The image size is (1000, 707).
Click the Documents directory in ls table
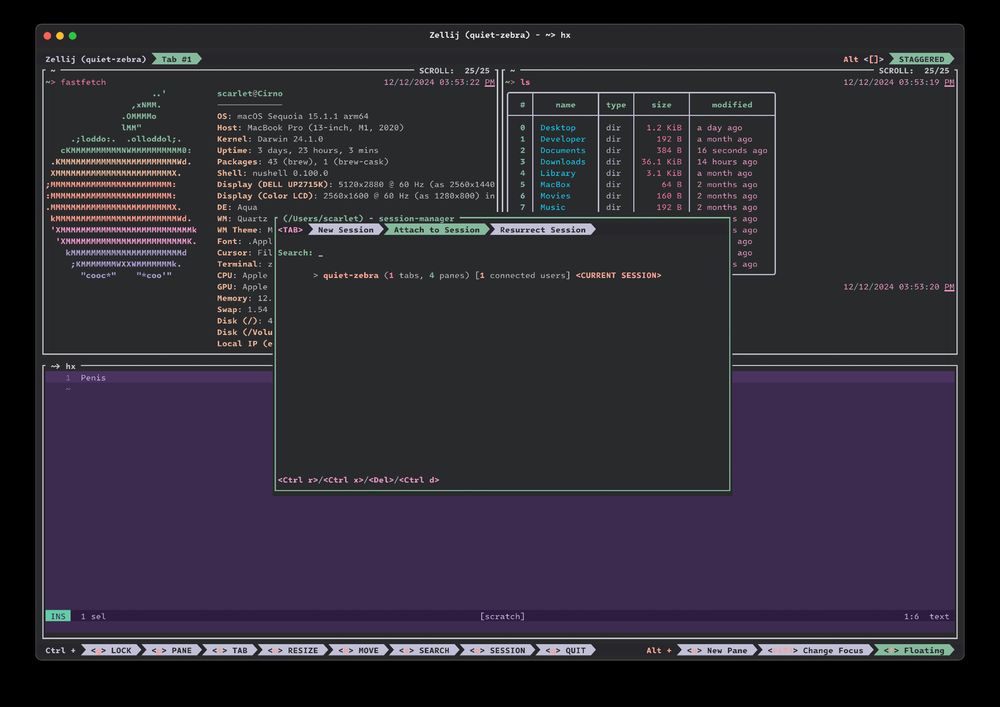(562, 150)
